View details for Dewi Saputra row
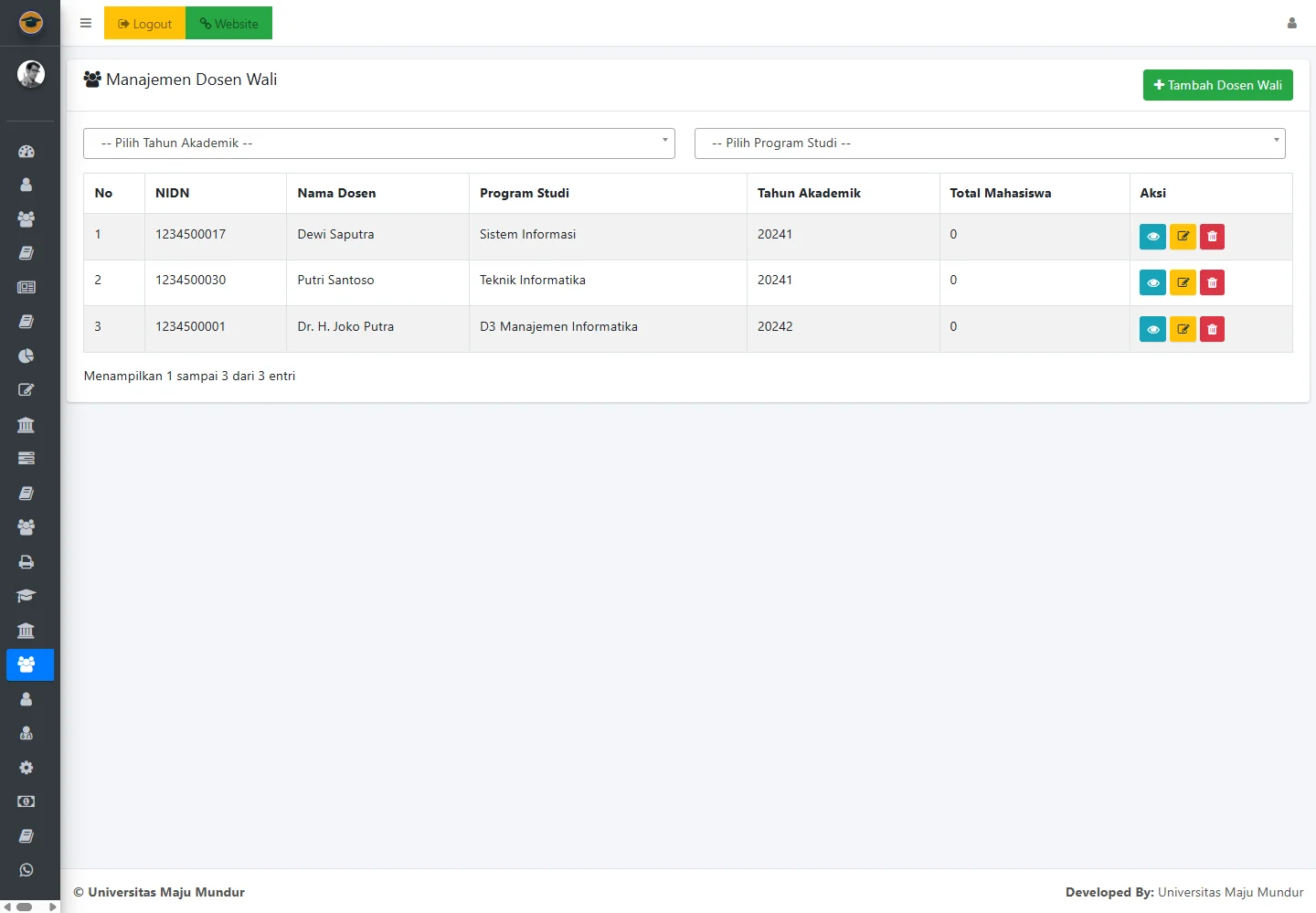The image size is (1316, 913). [1152, 237]
